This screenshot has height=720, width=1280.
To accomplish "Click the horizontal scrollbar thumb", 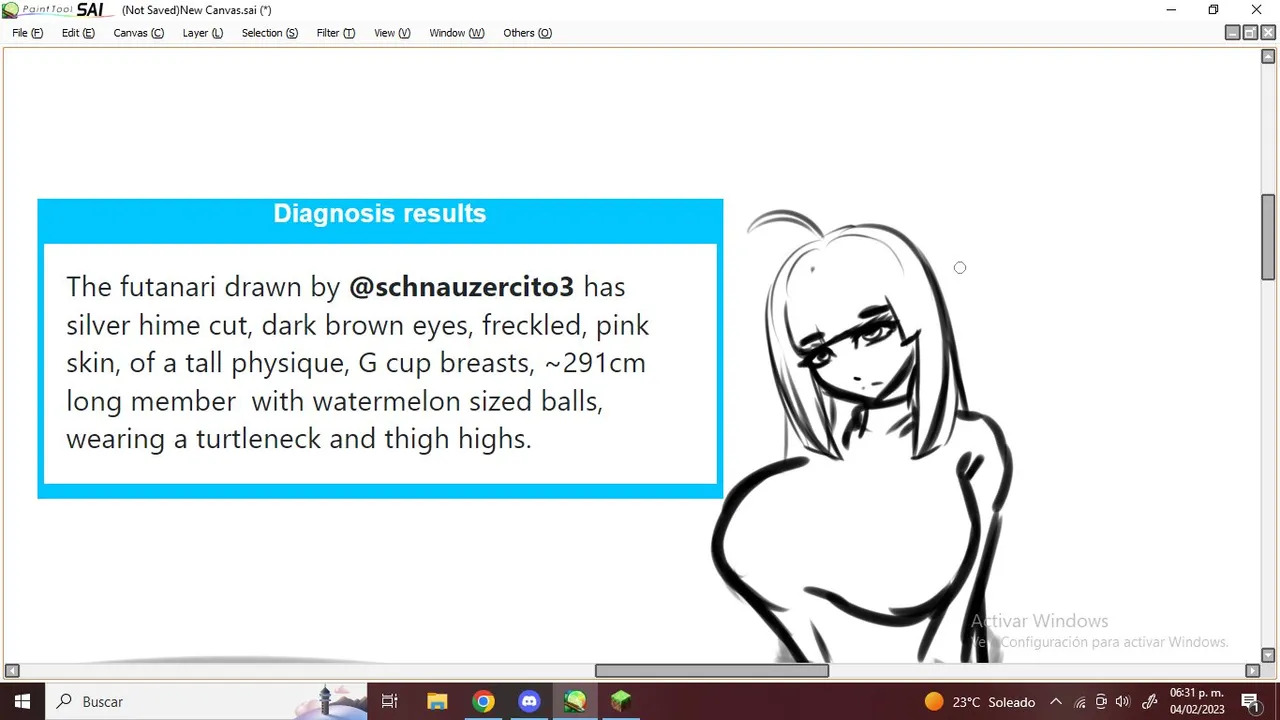I will (712, 670).
